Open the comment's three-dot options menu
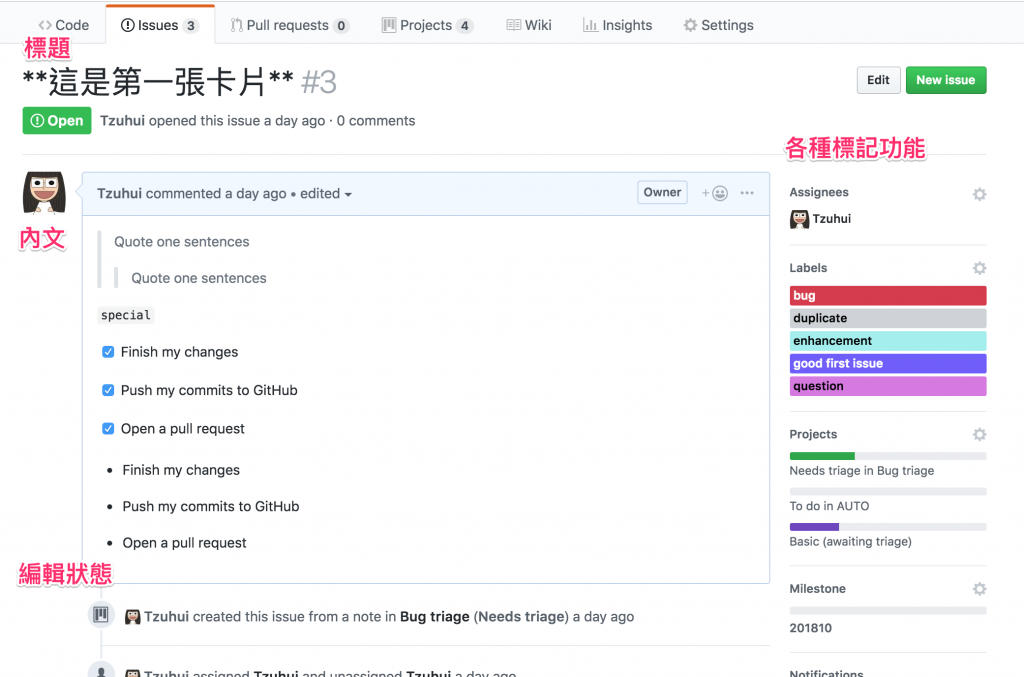 [x=747, y=193]
